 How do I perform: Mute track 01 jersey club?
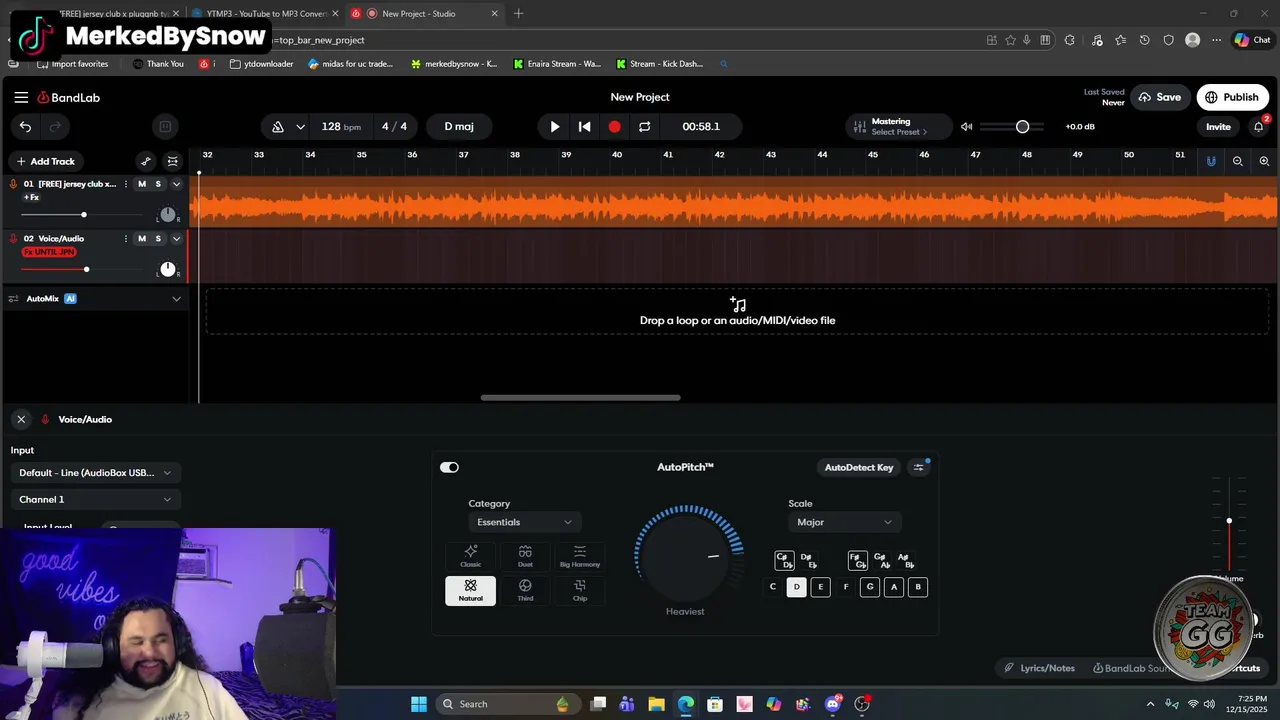(142, 184)
